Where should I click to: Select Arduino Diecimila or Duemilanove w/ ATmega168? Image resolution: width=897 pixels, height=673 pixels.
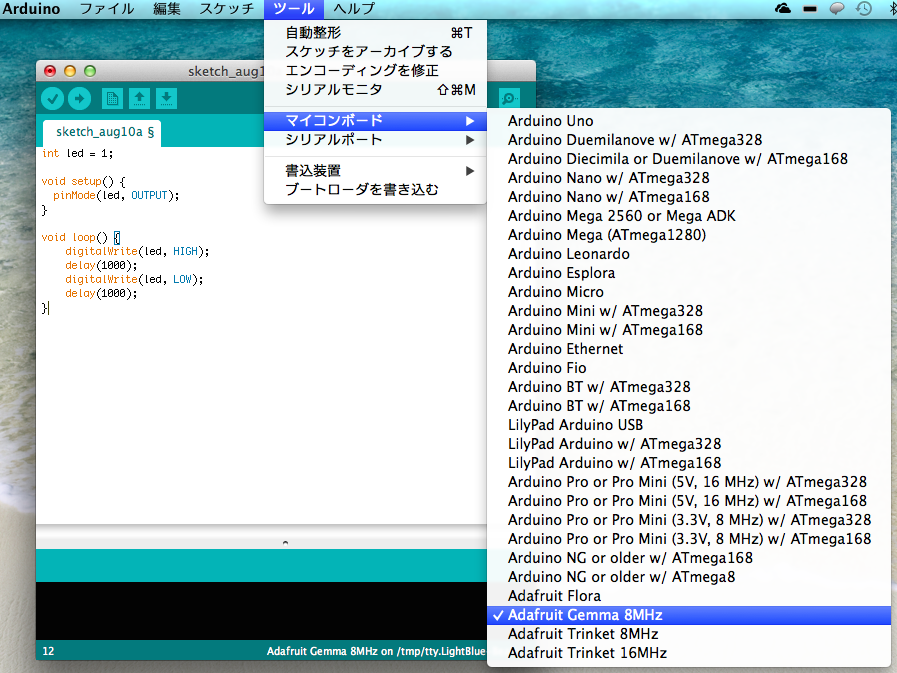(689, 159)
